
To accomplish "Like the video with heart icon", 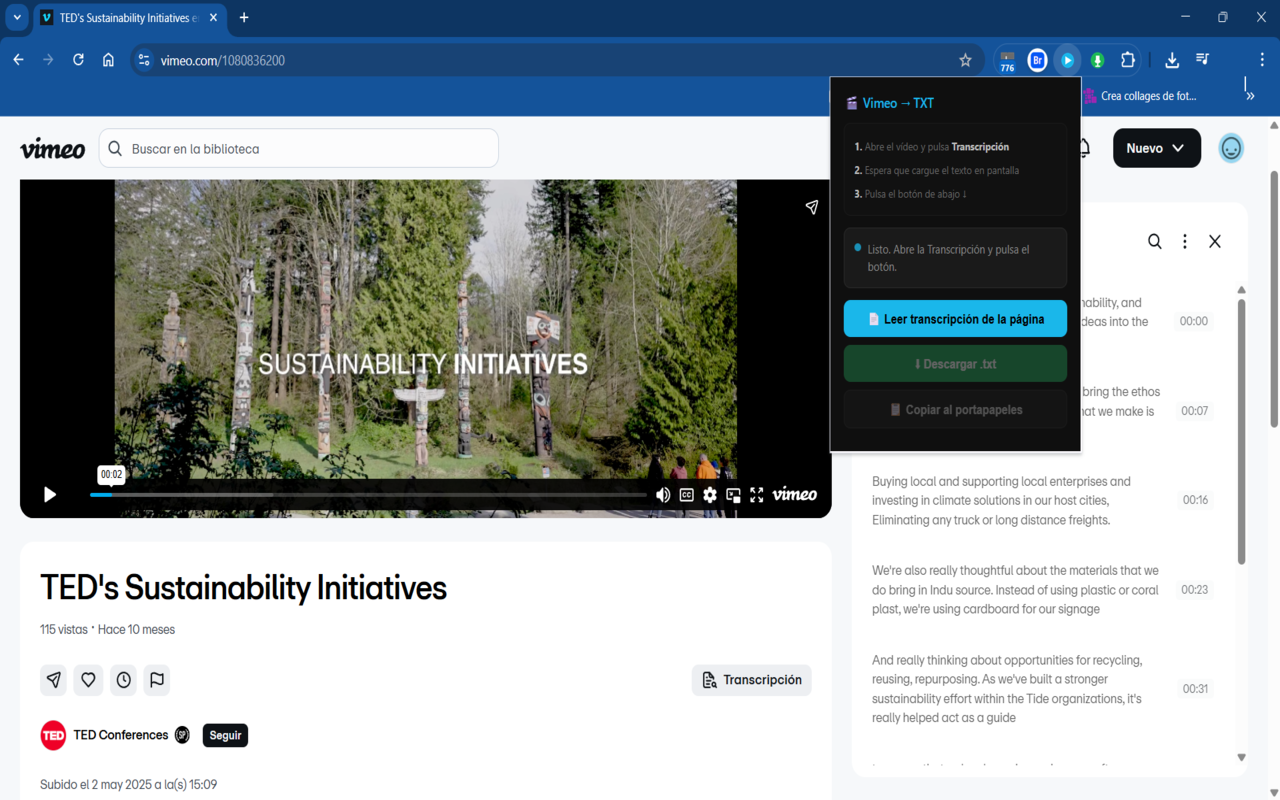I will tap(88, 680).
